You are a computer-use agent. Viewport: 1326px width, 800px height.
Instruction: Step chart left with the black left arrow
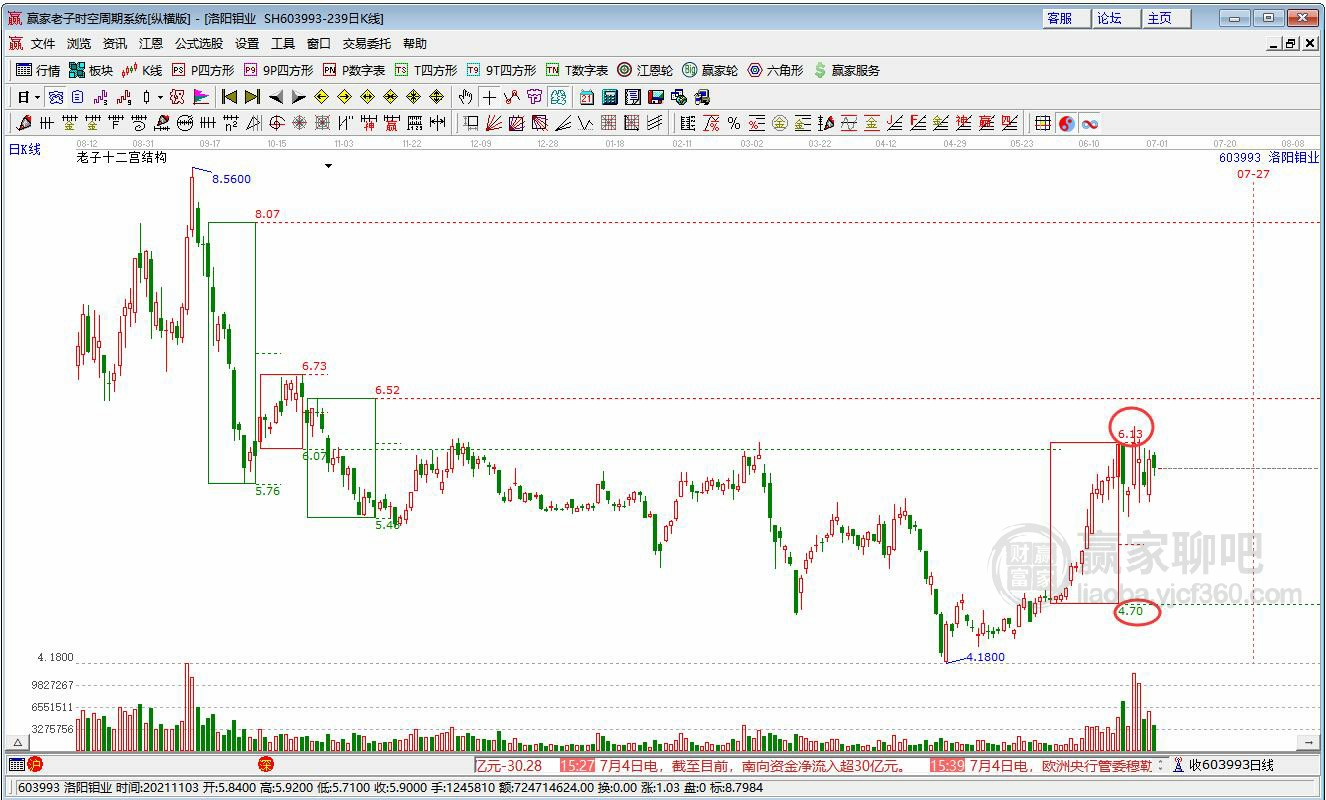pyautogui.click(x=275, y=97)
